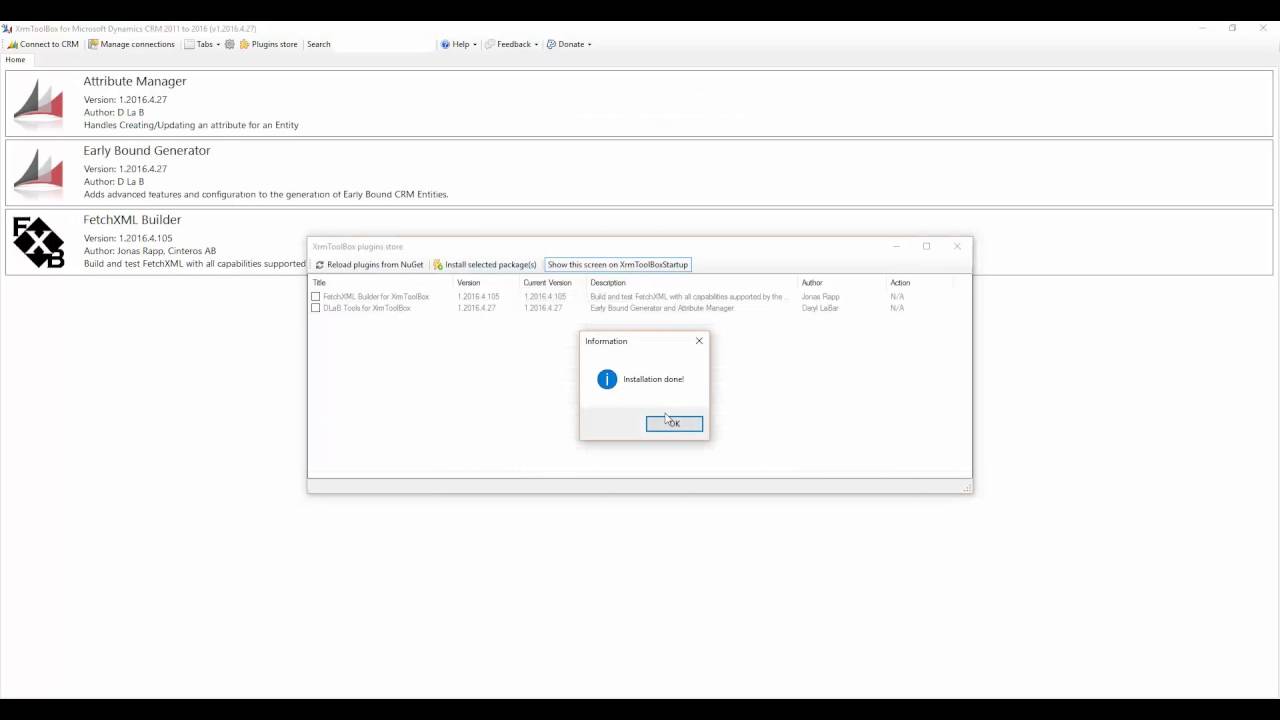1280x720 pixels.
Task: Click the OK button in Information dialog
Action: (674, 424)
